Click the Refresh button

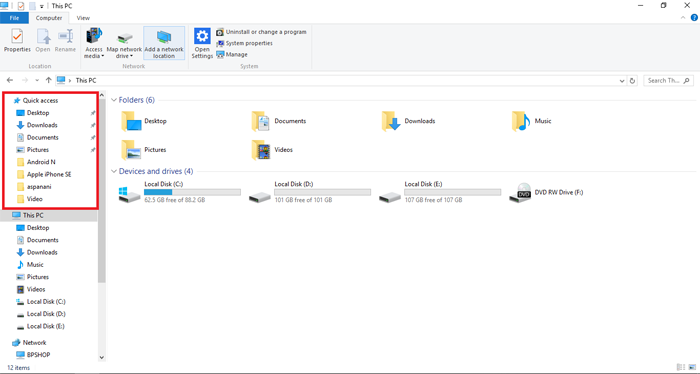632,81
